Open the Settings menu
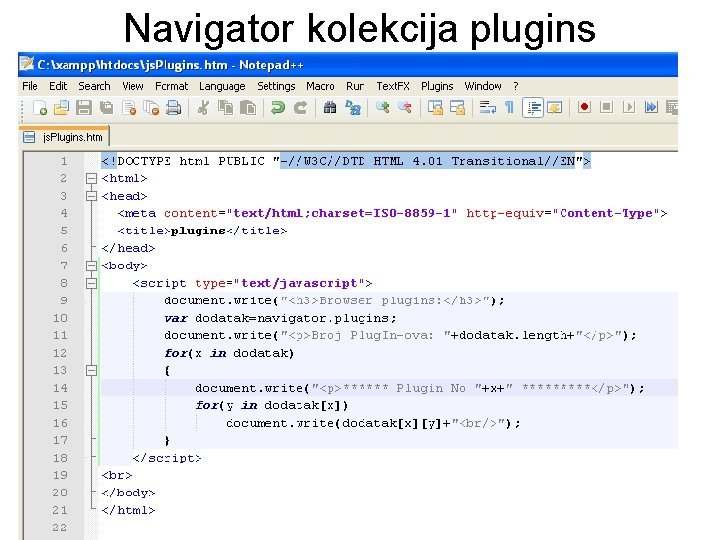The image size is (720, 540). pos(276,86)
